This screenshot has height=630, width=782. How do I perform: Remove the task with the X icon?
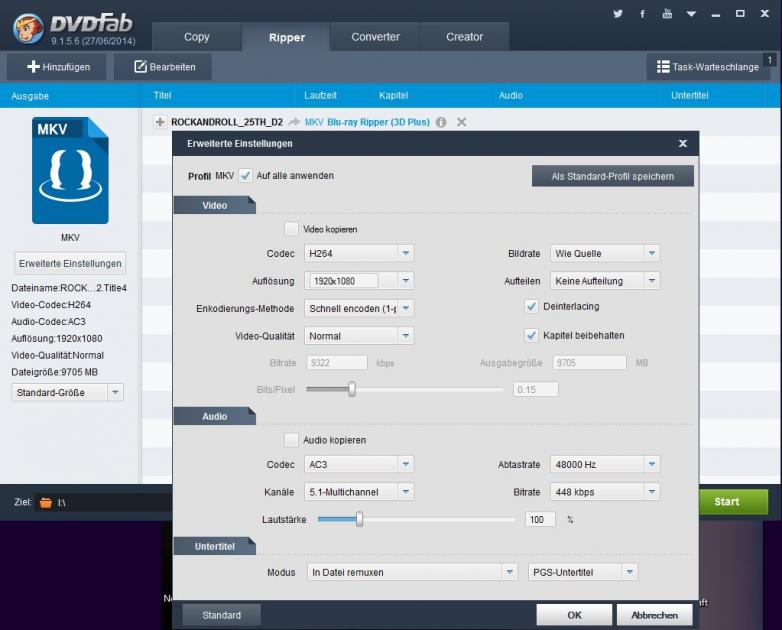tap(461, 122)
